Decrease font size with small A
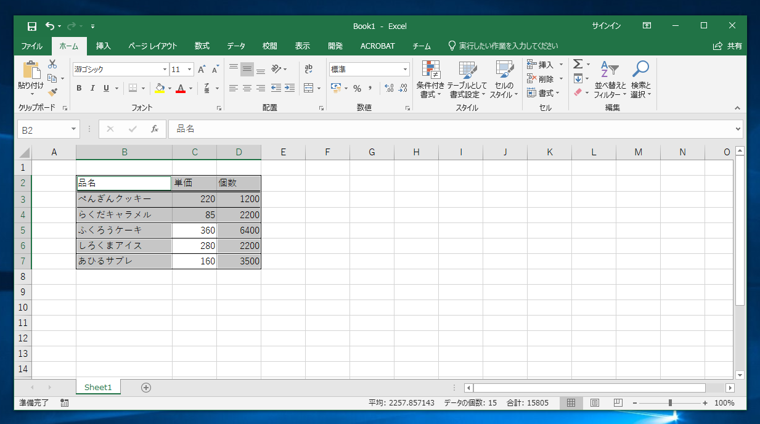 pos(215,69)
